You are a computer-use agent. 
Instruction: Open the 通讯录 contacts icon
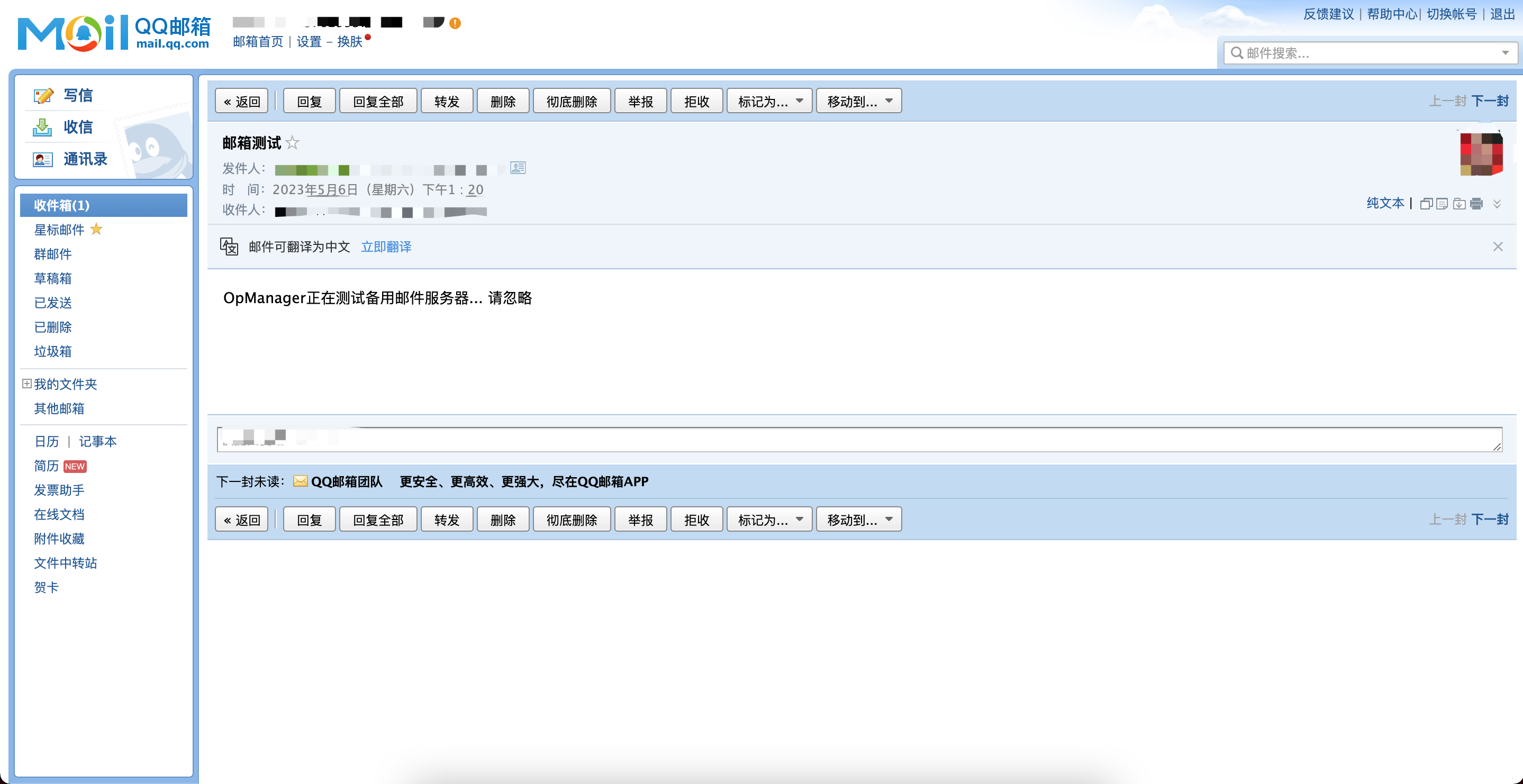tap(42, 159)
